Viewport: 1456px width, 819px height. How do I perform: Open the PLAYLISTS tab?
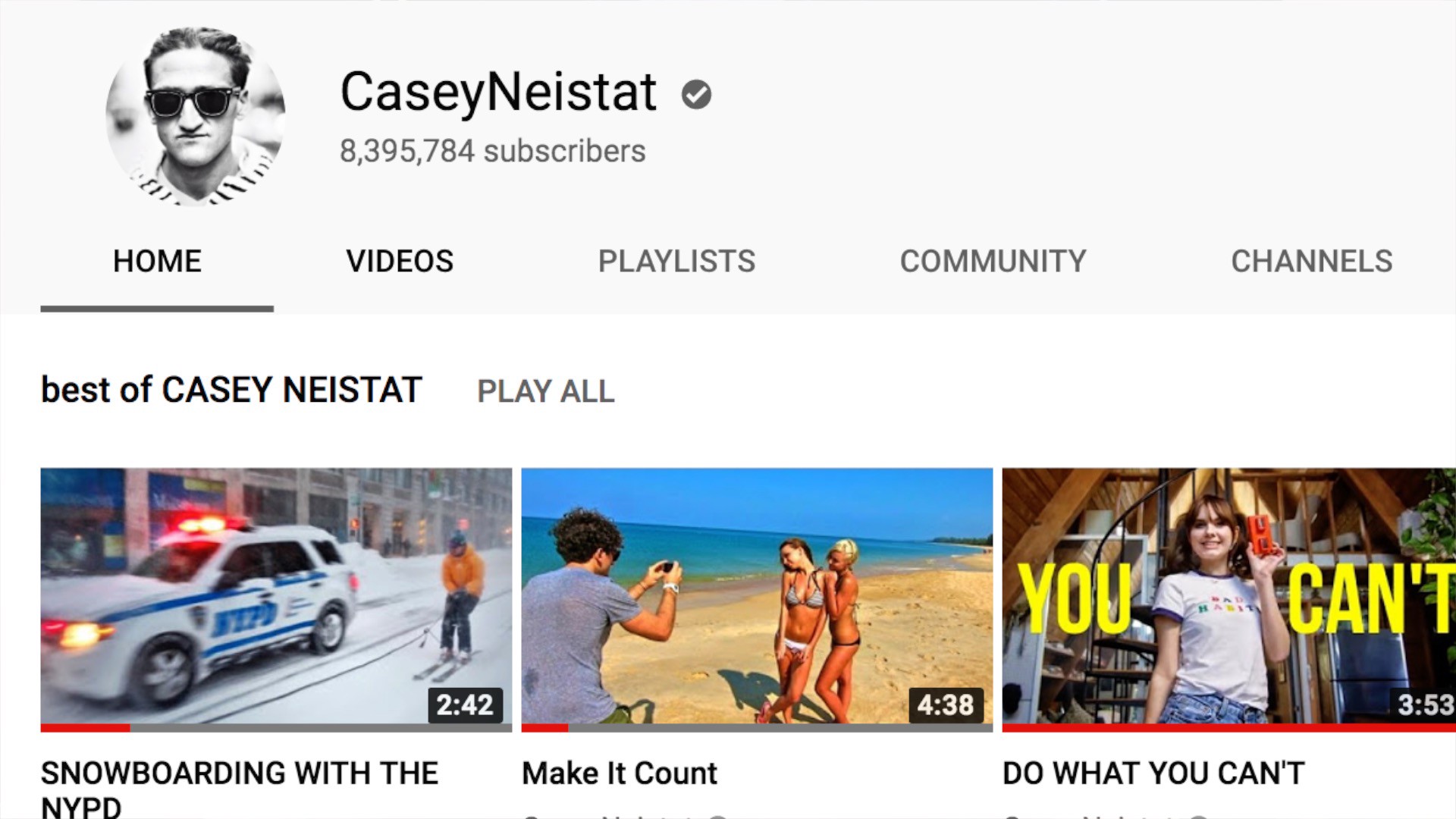pyautogui.click(x=676, y=262)
